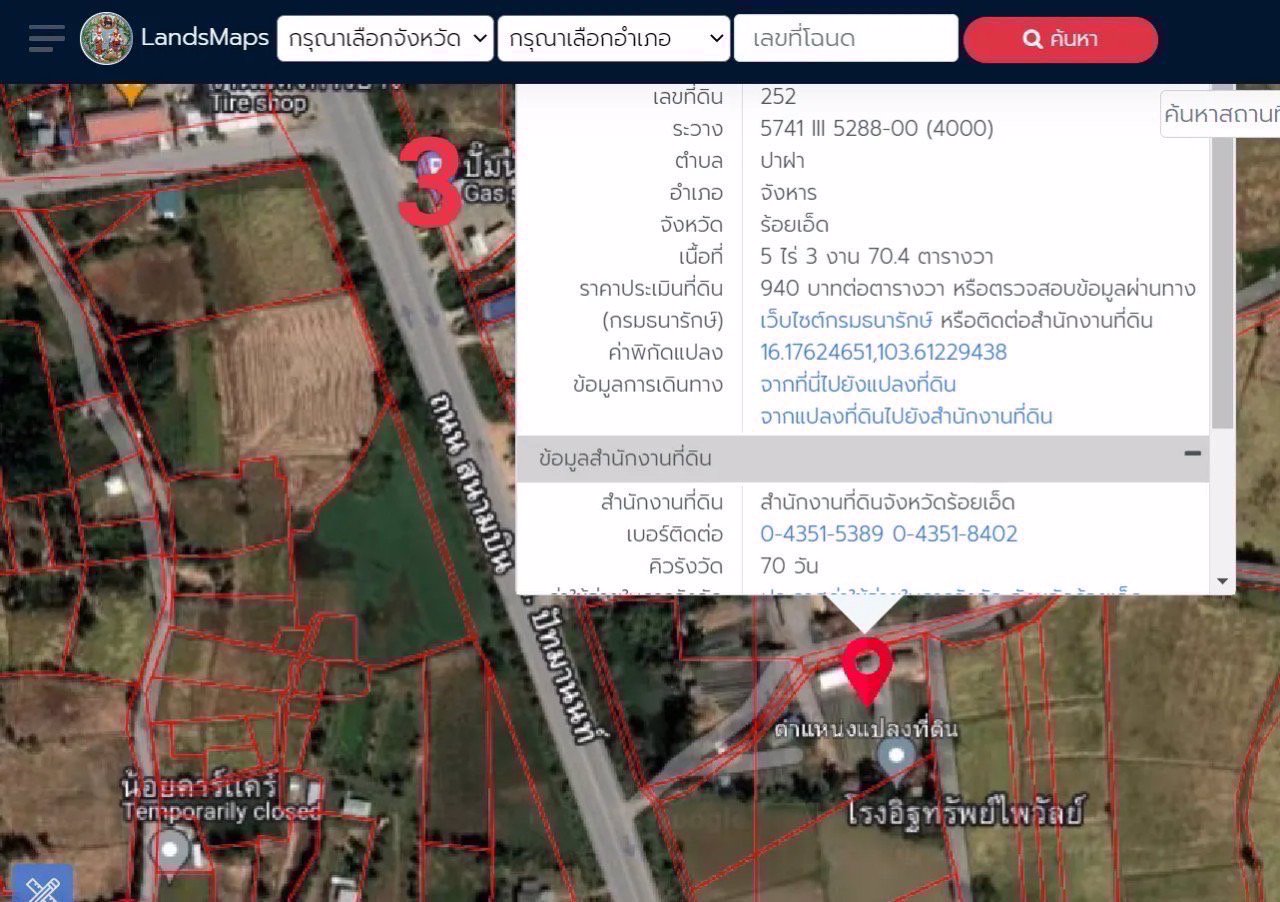Open directions จากที่นี่ไปยังแปลงที่ดิน
This screenshot has height=902, width=1280.
[858, 385]
